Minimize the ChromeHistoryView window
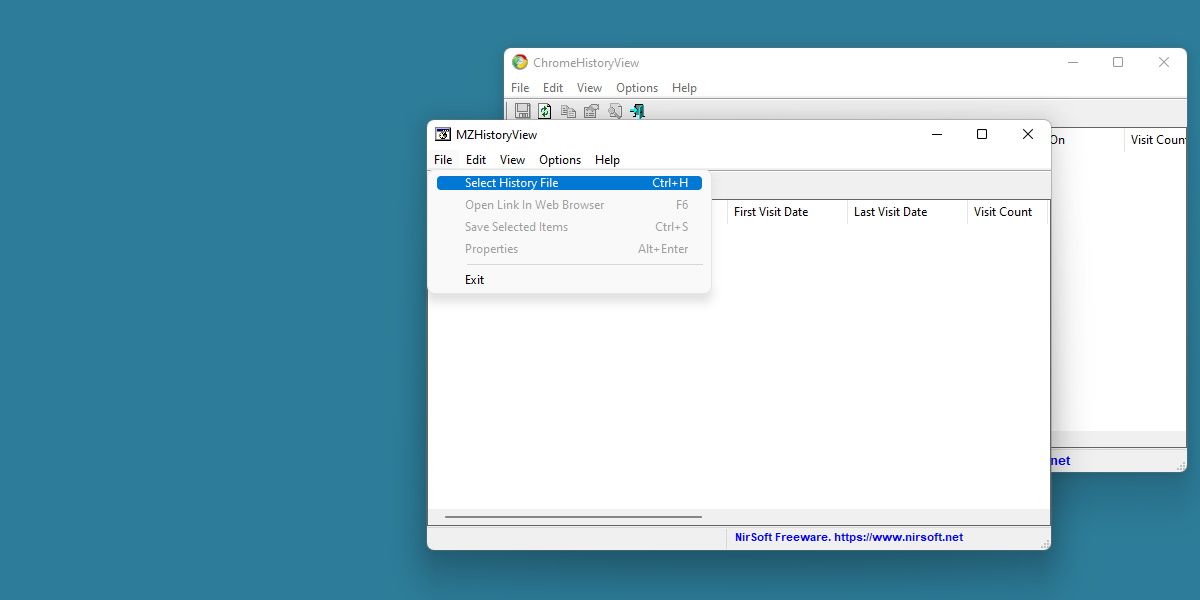The image size is (1200, 600). point(1073,62)
